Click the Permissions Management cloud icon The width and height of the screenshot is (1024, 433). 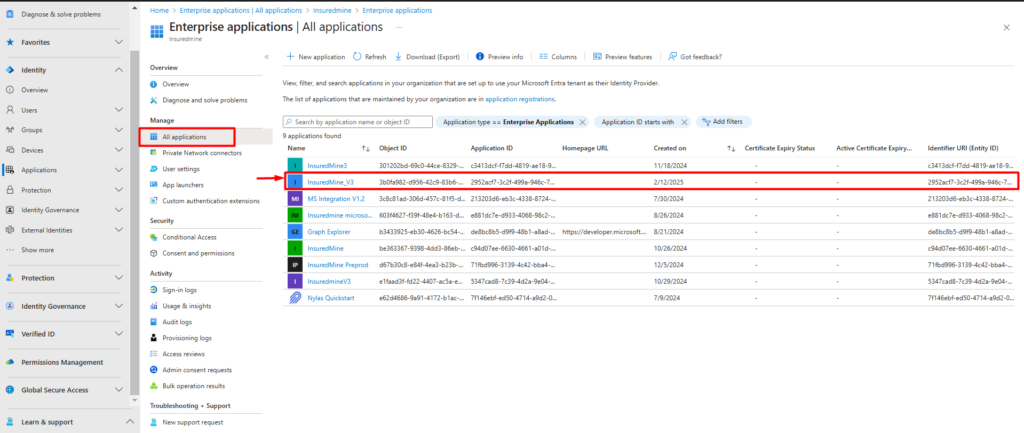tap(10, 362)
